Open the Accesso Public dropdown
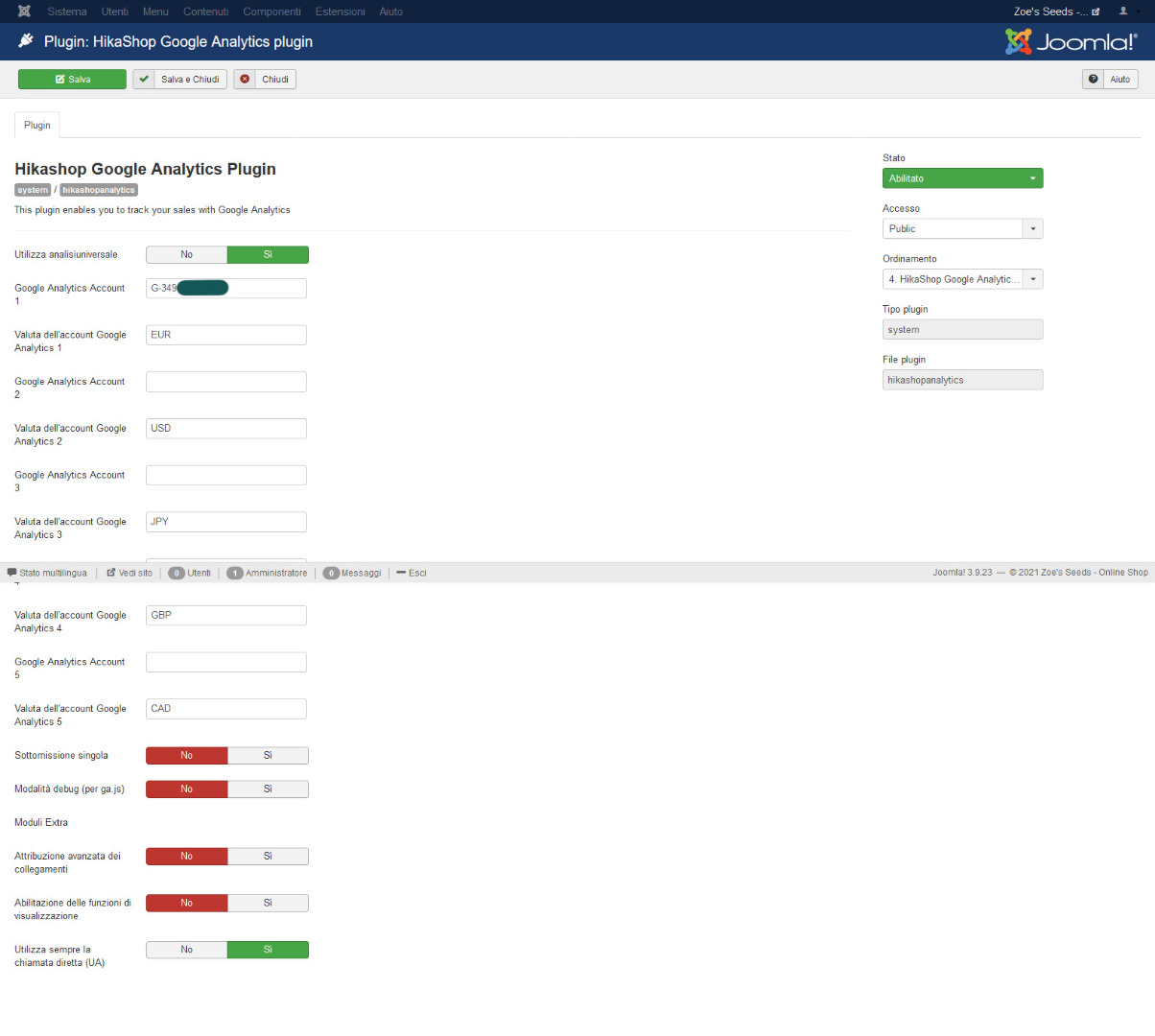This screenshot has width=1155, height=1036. 962,228
